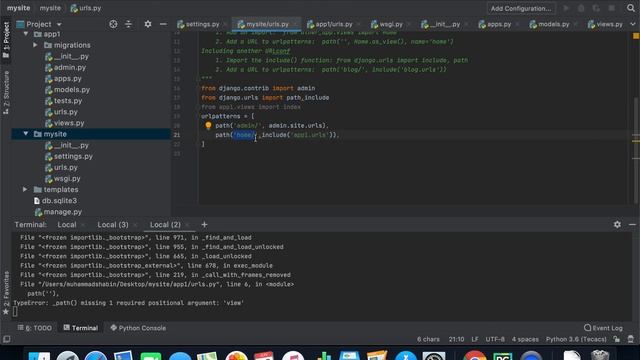Click the error stripe mark in editor scrollbar
The width and height of the screenshot is (640, 360).
tap(636, 141)
